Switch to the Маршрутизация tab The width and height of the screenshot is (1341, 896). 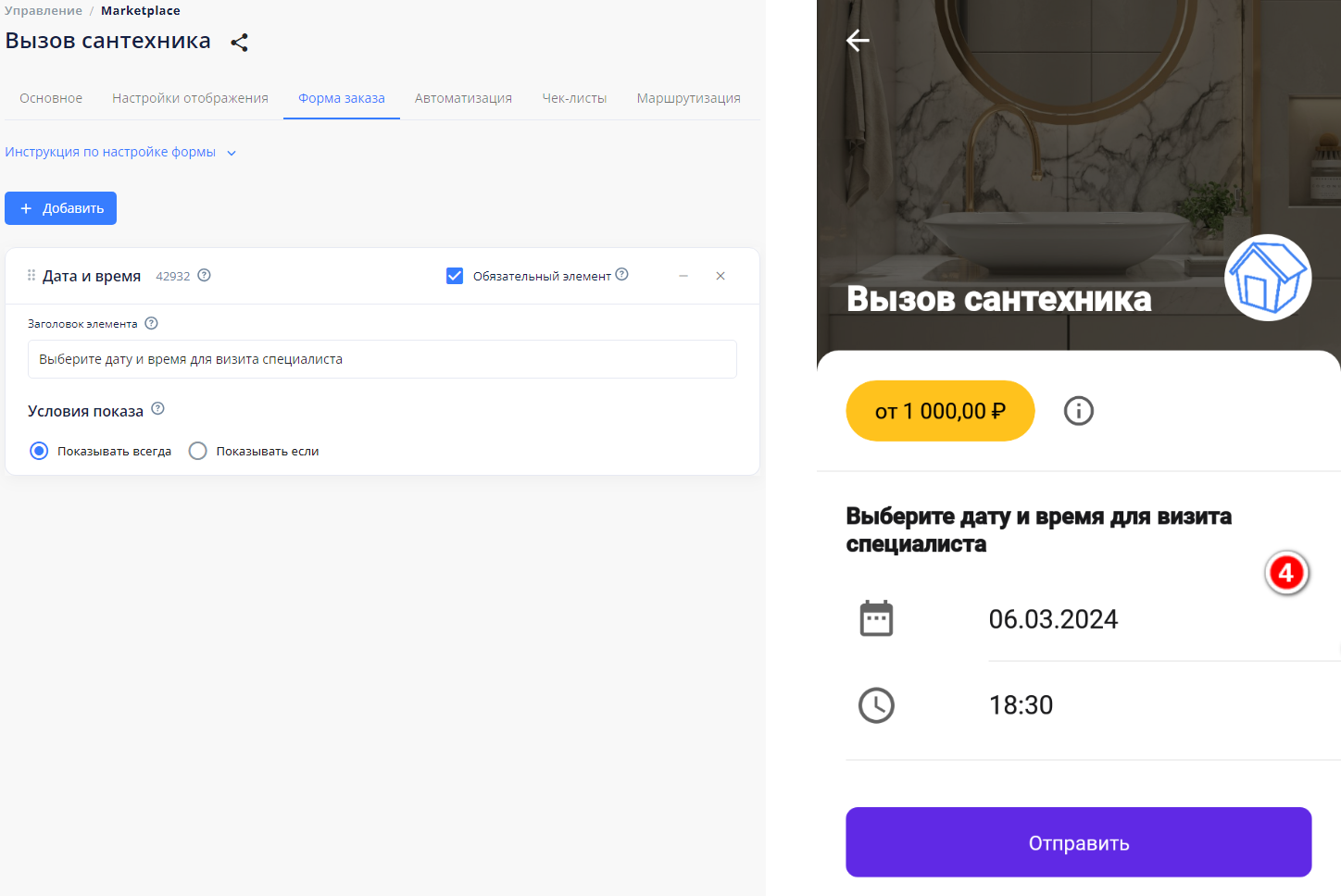point(688,98)
